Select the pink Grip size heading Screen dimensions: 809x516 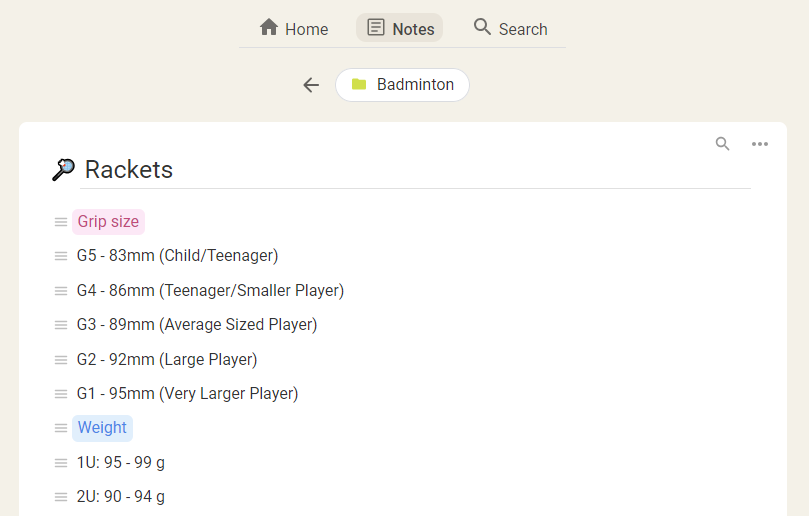point(109,222)
